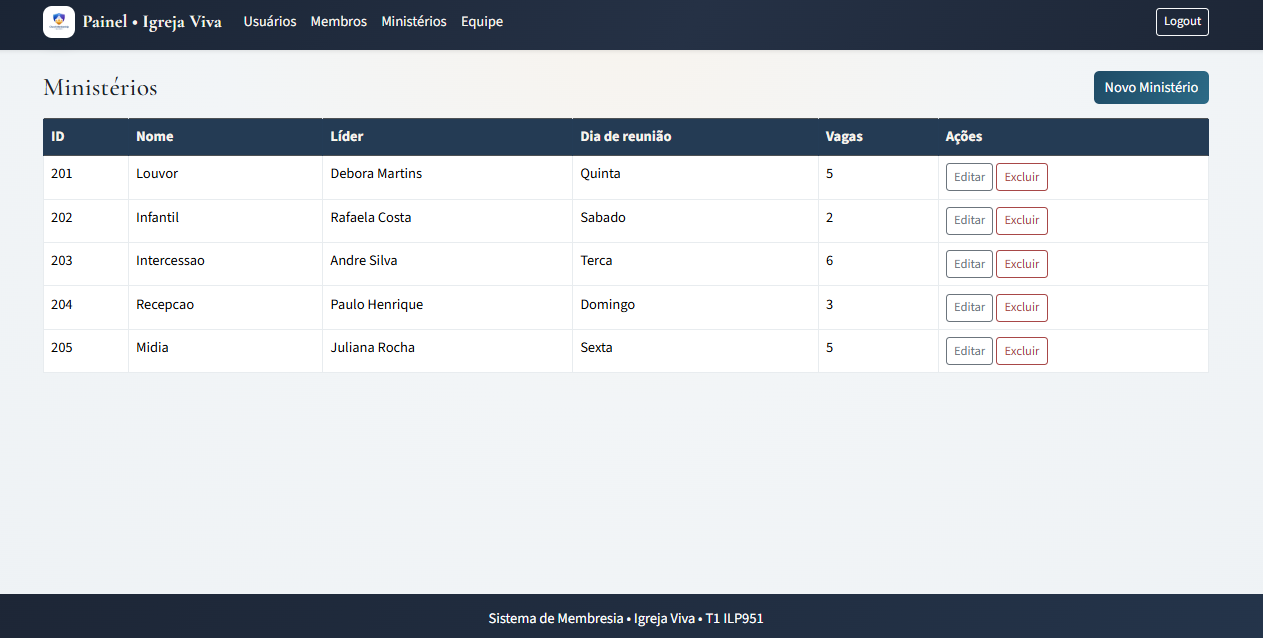1263x638 pixels.
Task: Edit the Intercessao ministry entry
Action: pyautogui.click(x=969, y=264)
